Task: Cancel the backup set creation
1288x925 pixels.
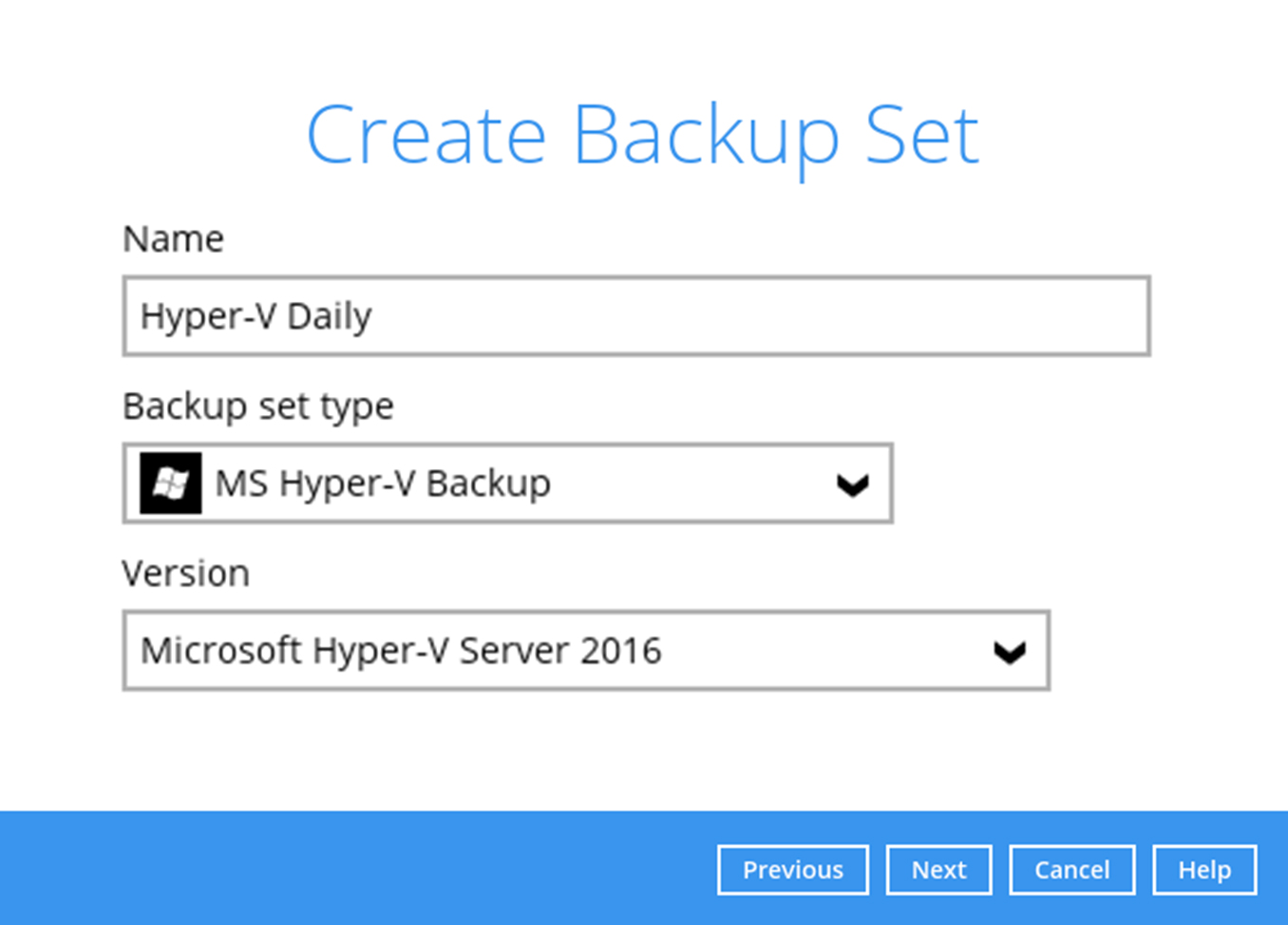Action: 1072,869
